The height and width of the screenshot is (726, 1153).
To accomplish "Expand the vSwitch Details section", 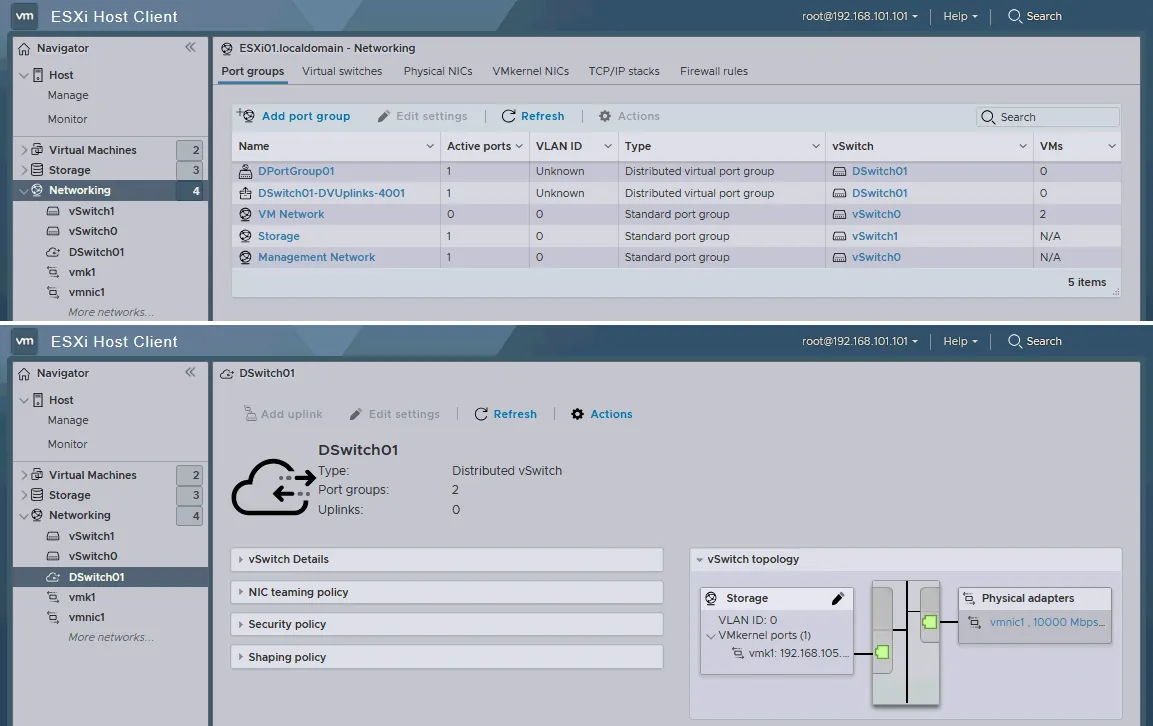I will pyautogui.click(x=446, y=559).
